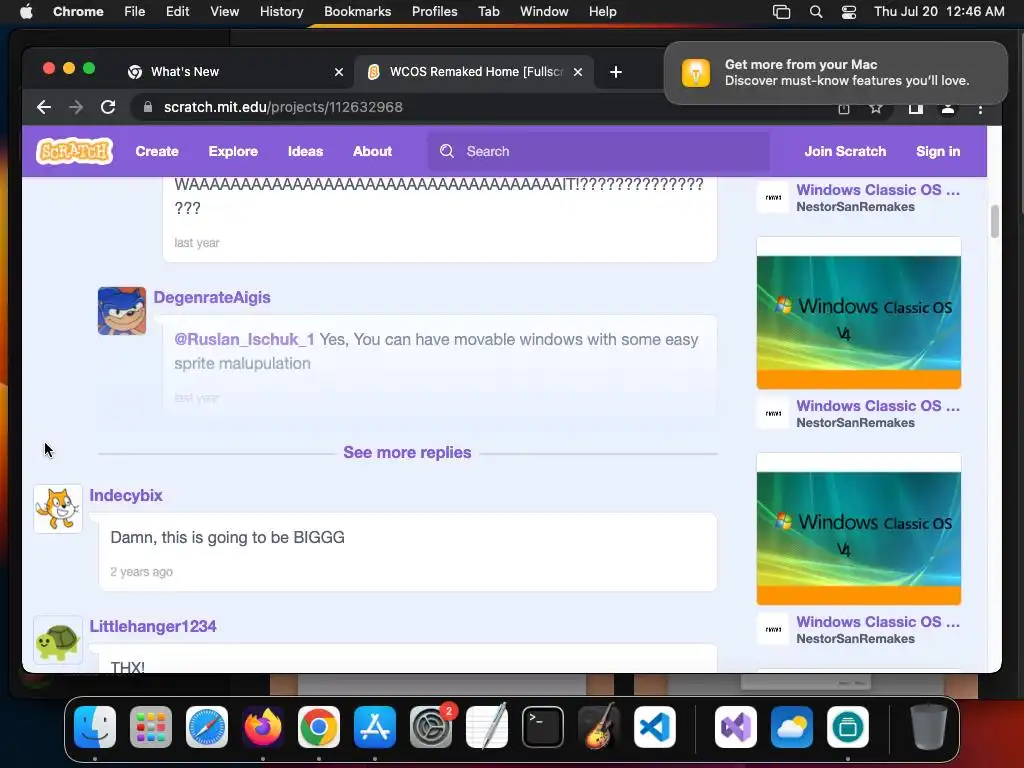1024x768 pixels.
Task: Click Join Scratch
Action: pyautogui.click(x=845, y=152)
